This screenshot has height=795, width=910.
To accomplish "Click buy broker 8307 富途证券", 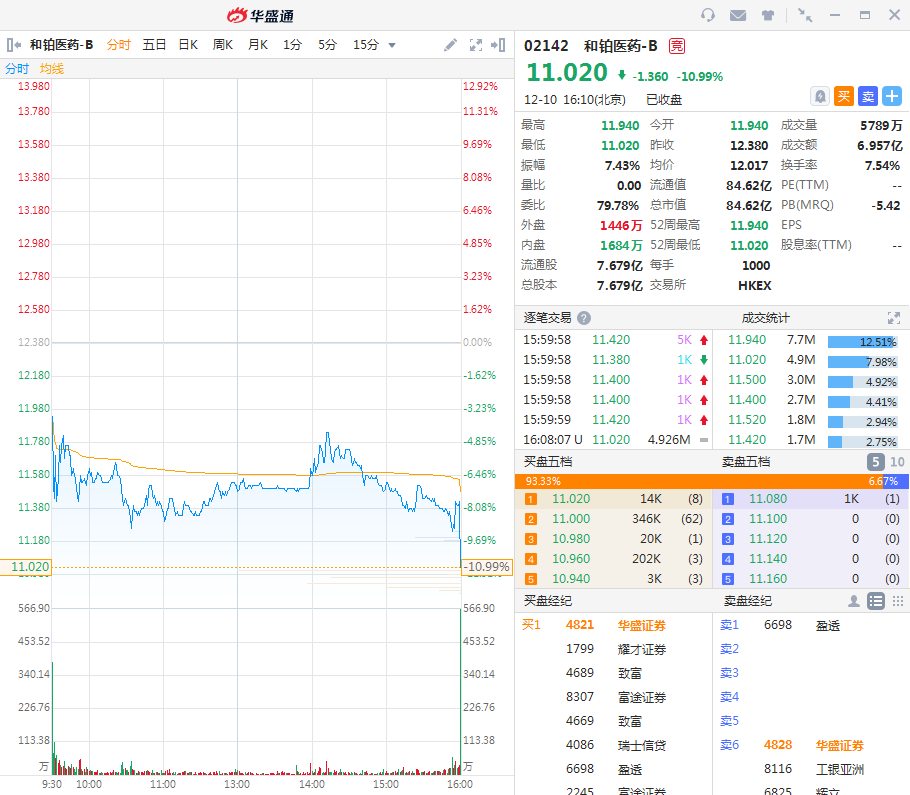I will pyautogui.click(x=616, y=697).
